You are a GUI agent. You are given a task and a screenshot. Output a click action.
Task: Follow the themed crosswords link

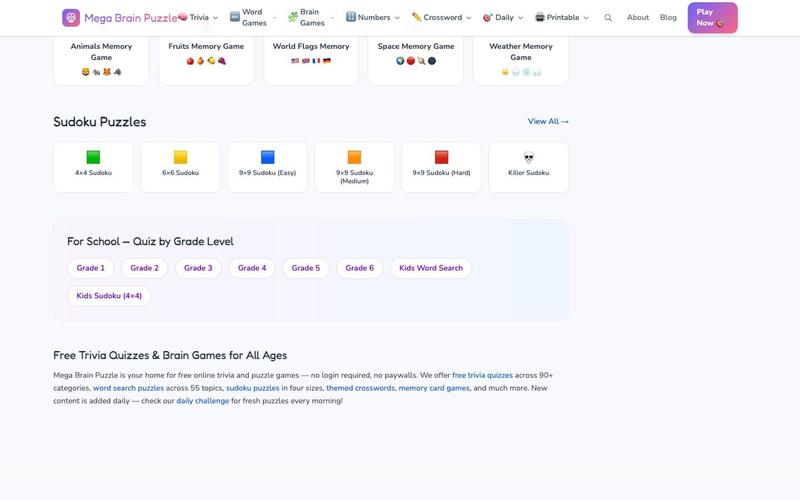pos(360,388)
